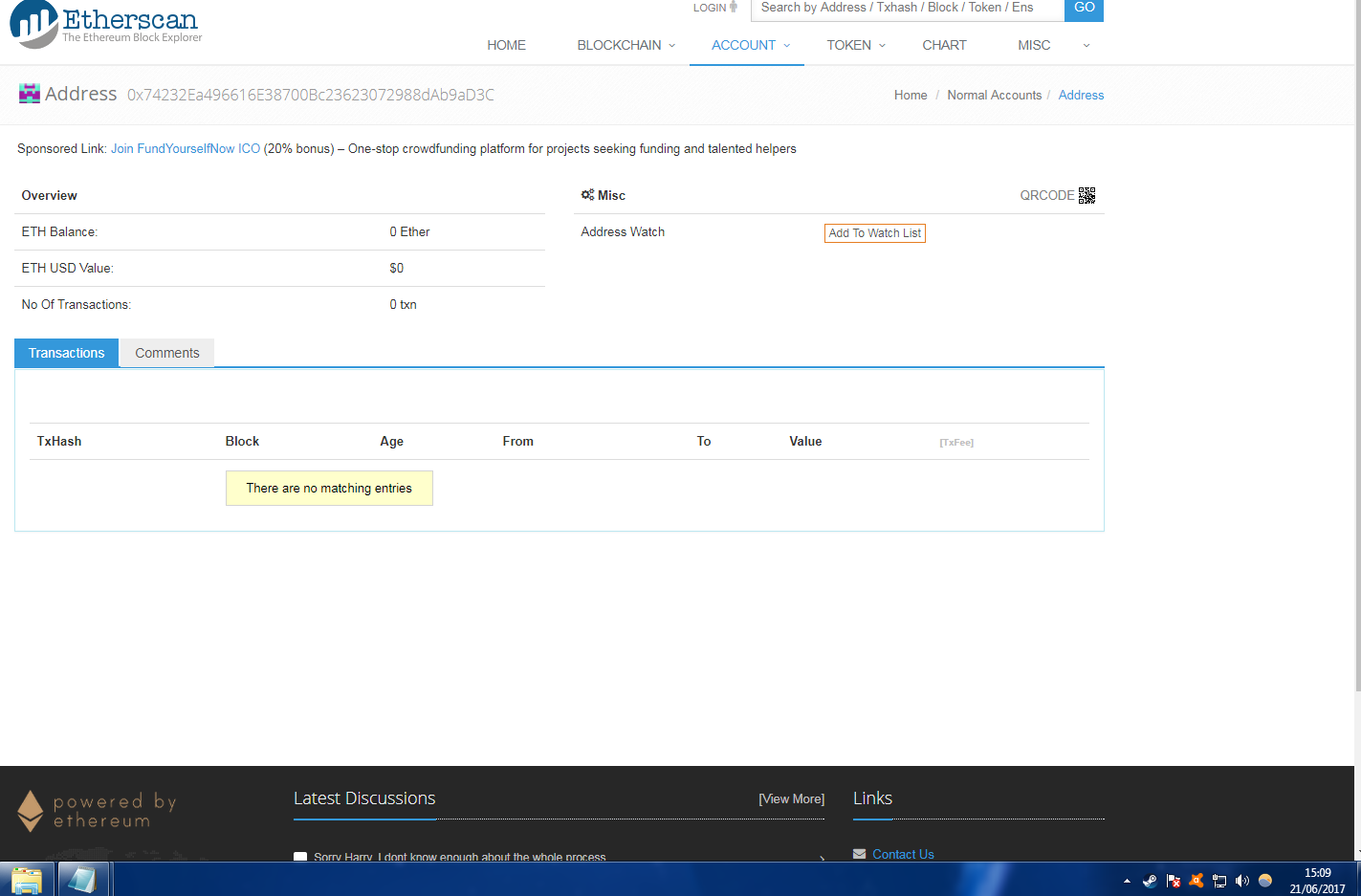Viewport: 1361px width, 896px height.
Task: Click the address hash 0x74232Ea...
Action: pyautogui.click(x=311, y=95)
